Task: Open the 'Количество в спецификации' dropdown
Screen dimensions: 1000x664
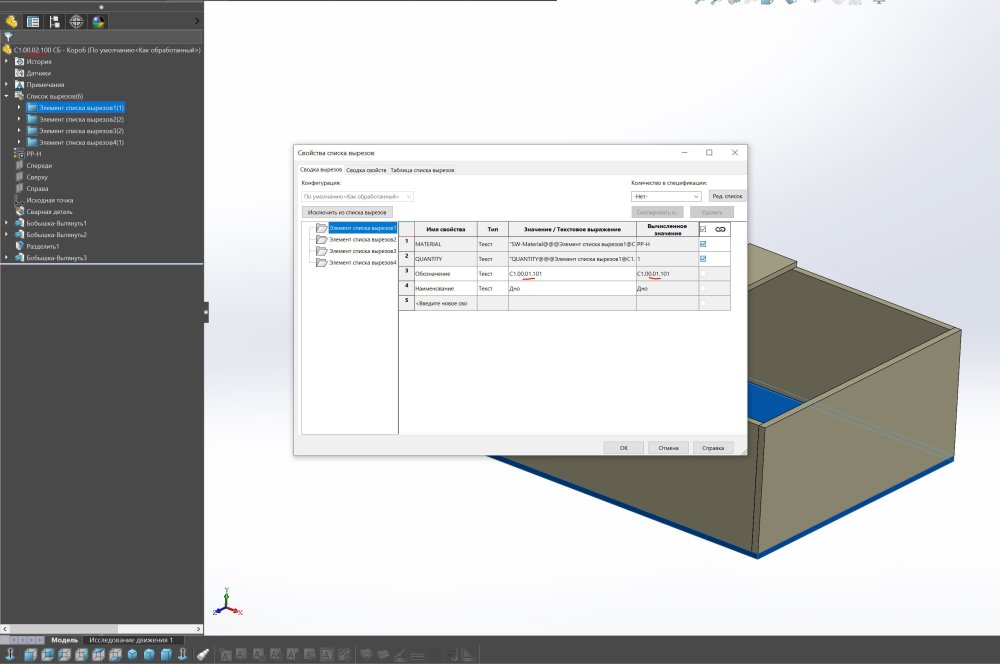Action: click(x=666, y=196)
